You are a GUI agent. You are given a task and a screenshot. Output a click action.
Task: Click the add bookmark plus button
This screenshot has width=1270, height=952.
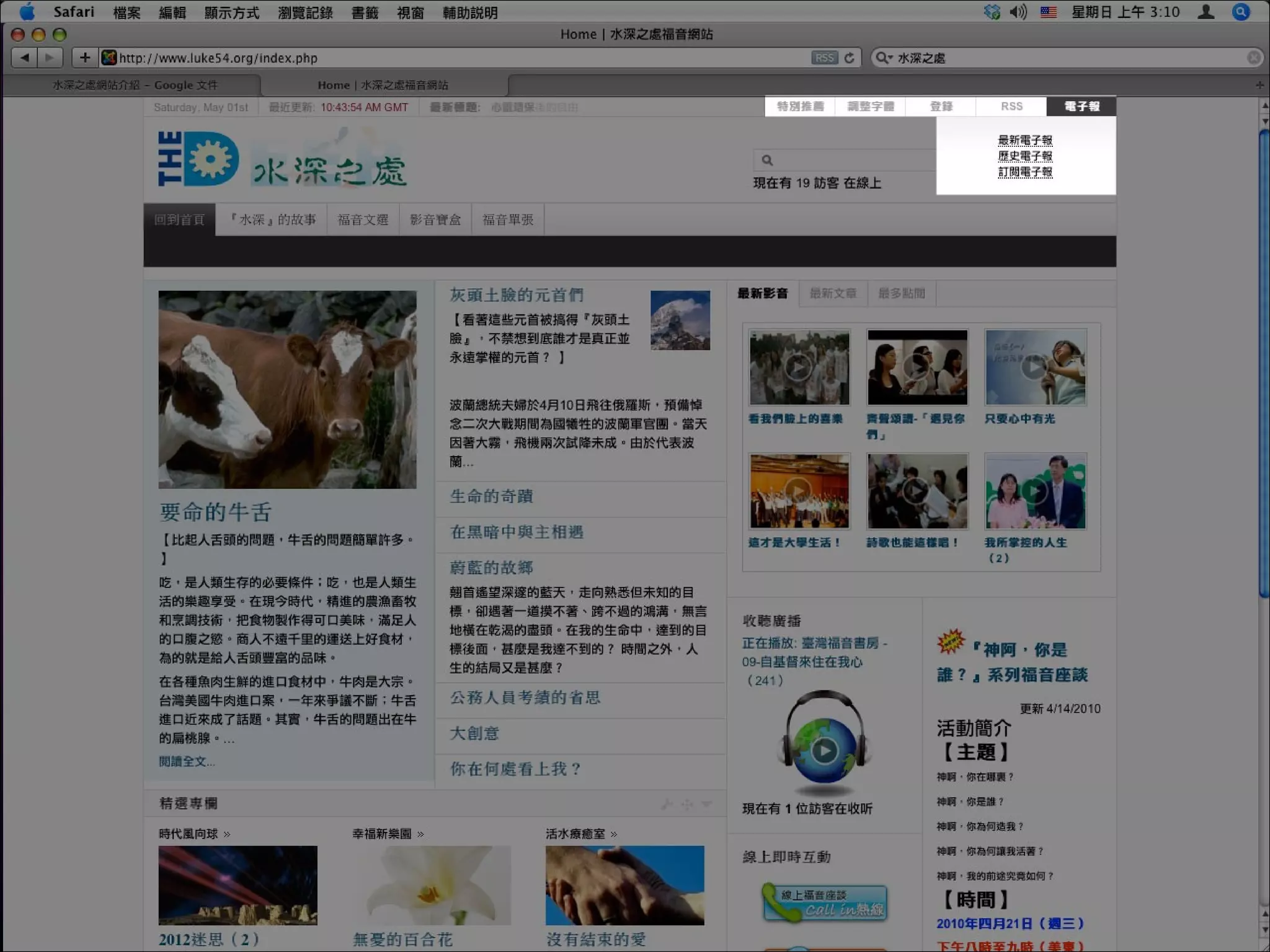84,58
